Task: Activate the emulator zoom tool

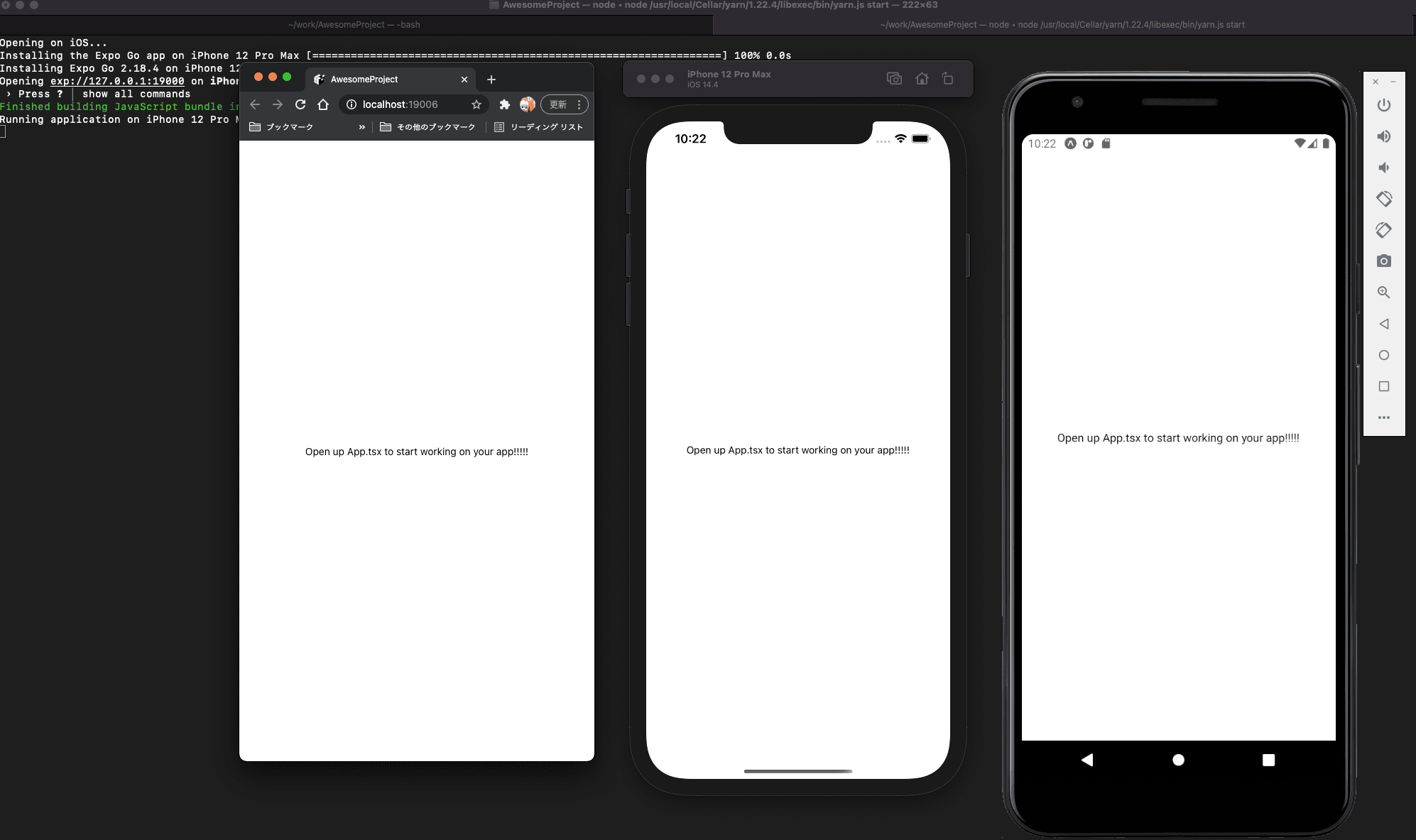Action: click(x=1383, y=293)
